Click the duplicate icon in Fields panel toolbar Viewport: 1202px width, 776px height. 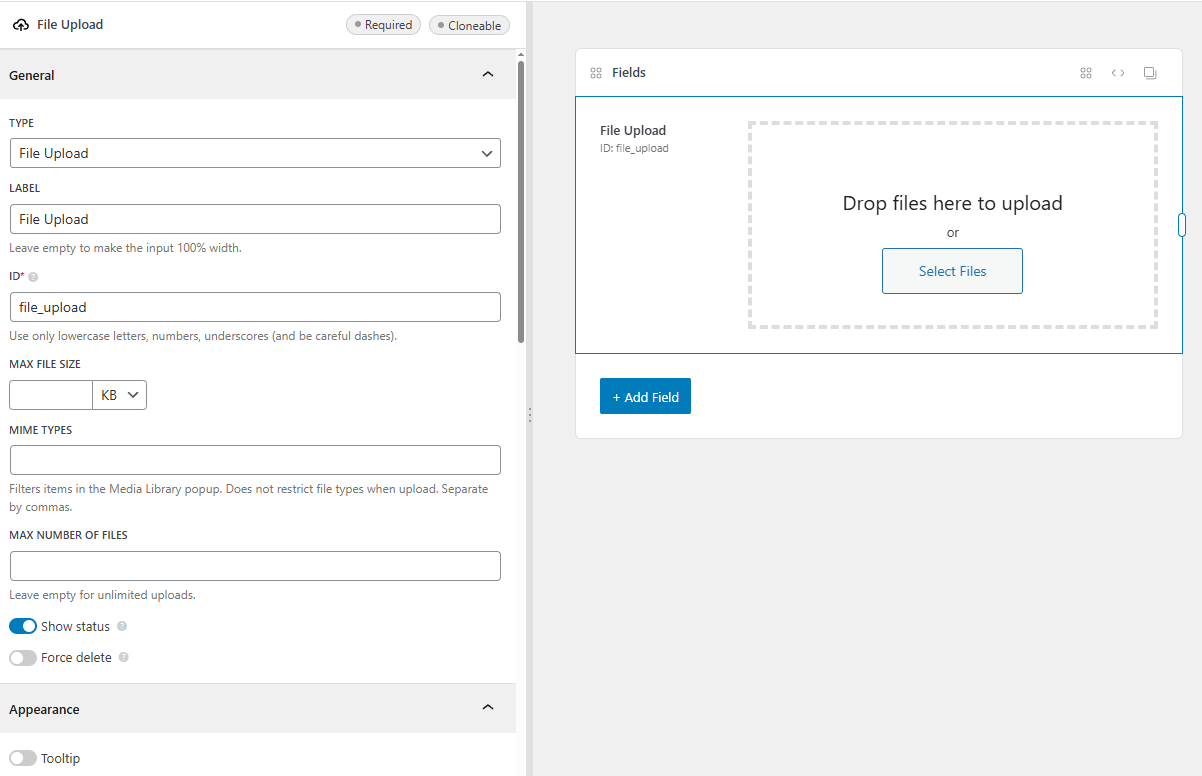pos(1149,72)
